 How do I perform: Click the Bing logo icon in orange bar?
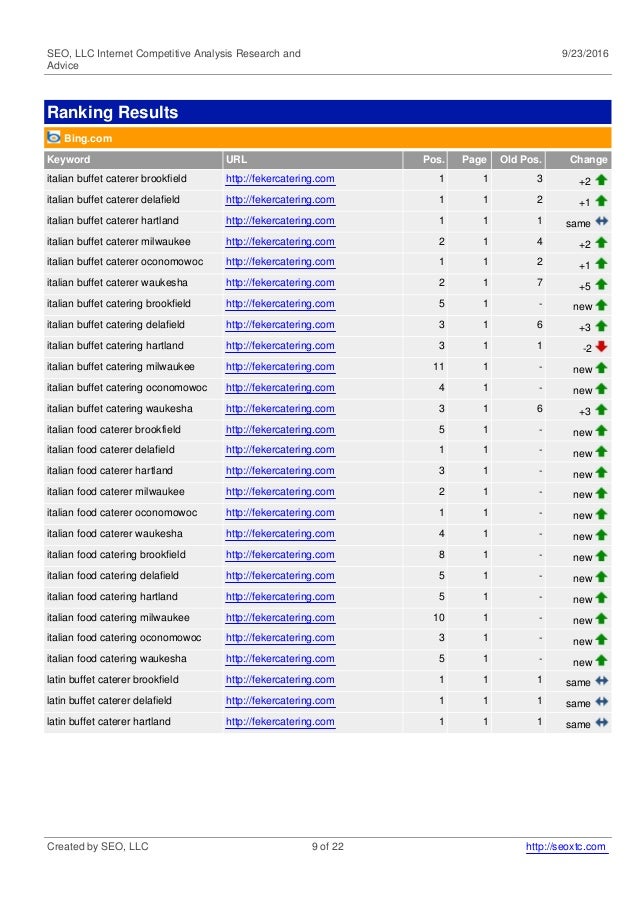(x=54, y=137)
